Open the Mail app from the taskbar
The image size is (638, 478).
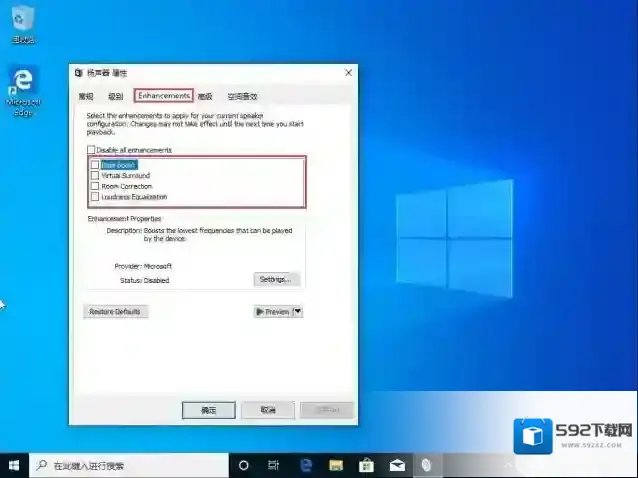(x=396, y=465)
